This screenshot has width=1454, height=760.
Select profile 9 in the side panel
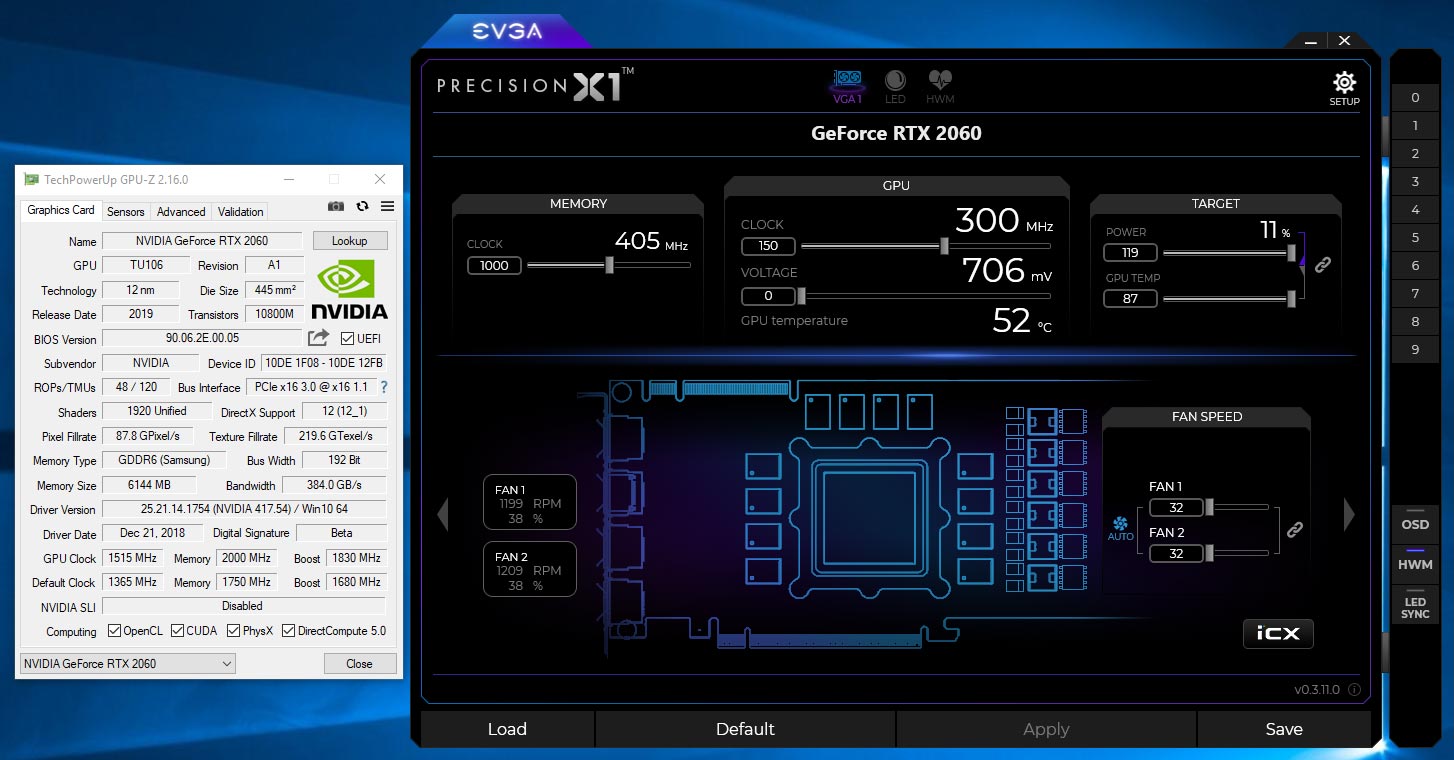click(1415, 350)
